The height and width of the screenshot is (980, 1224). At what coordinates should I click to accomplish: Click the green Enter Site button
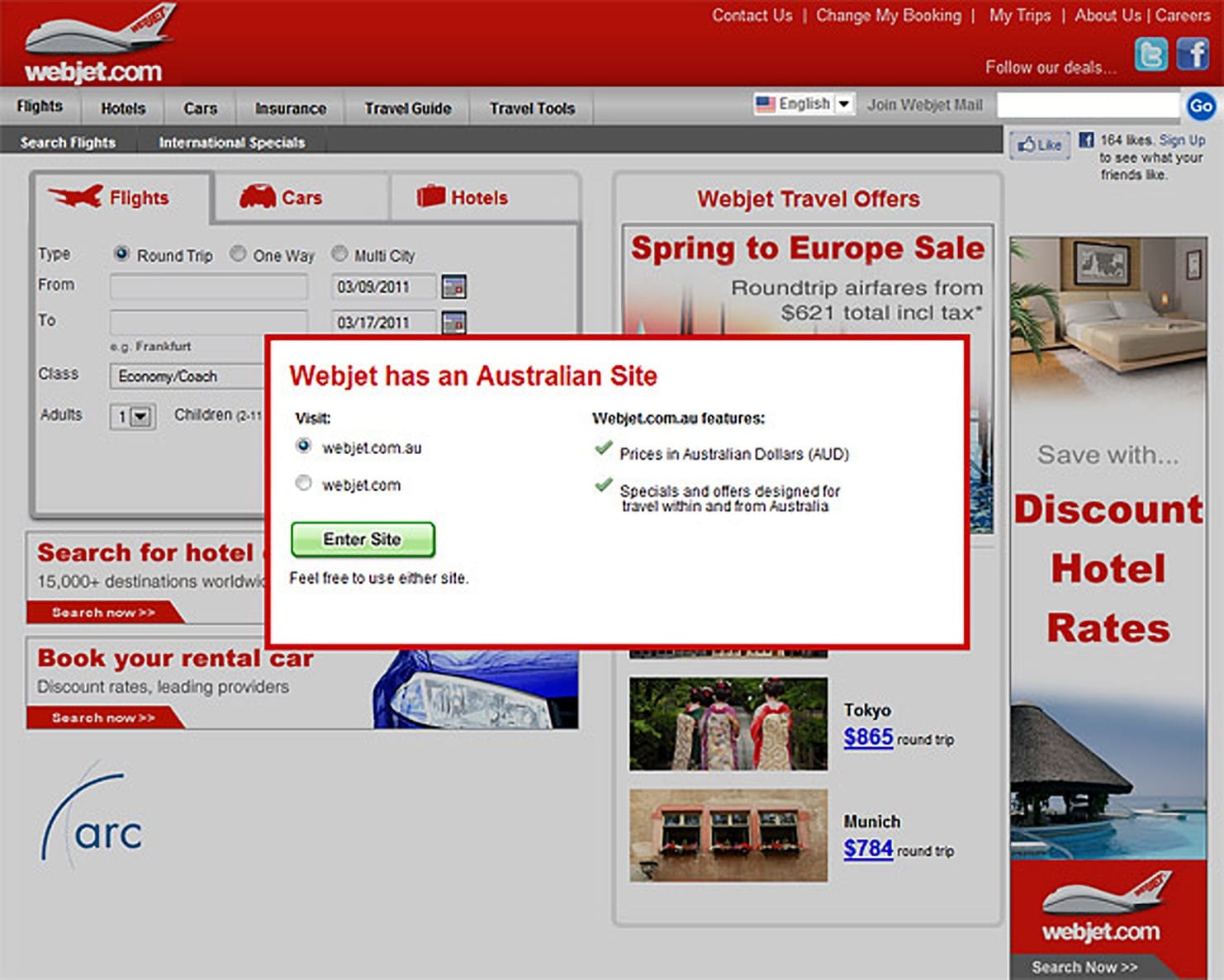click(363, 539)
